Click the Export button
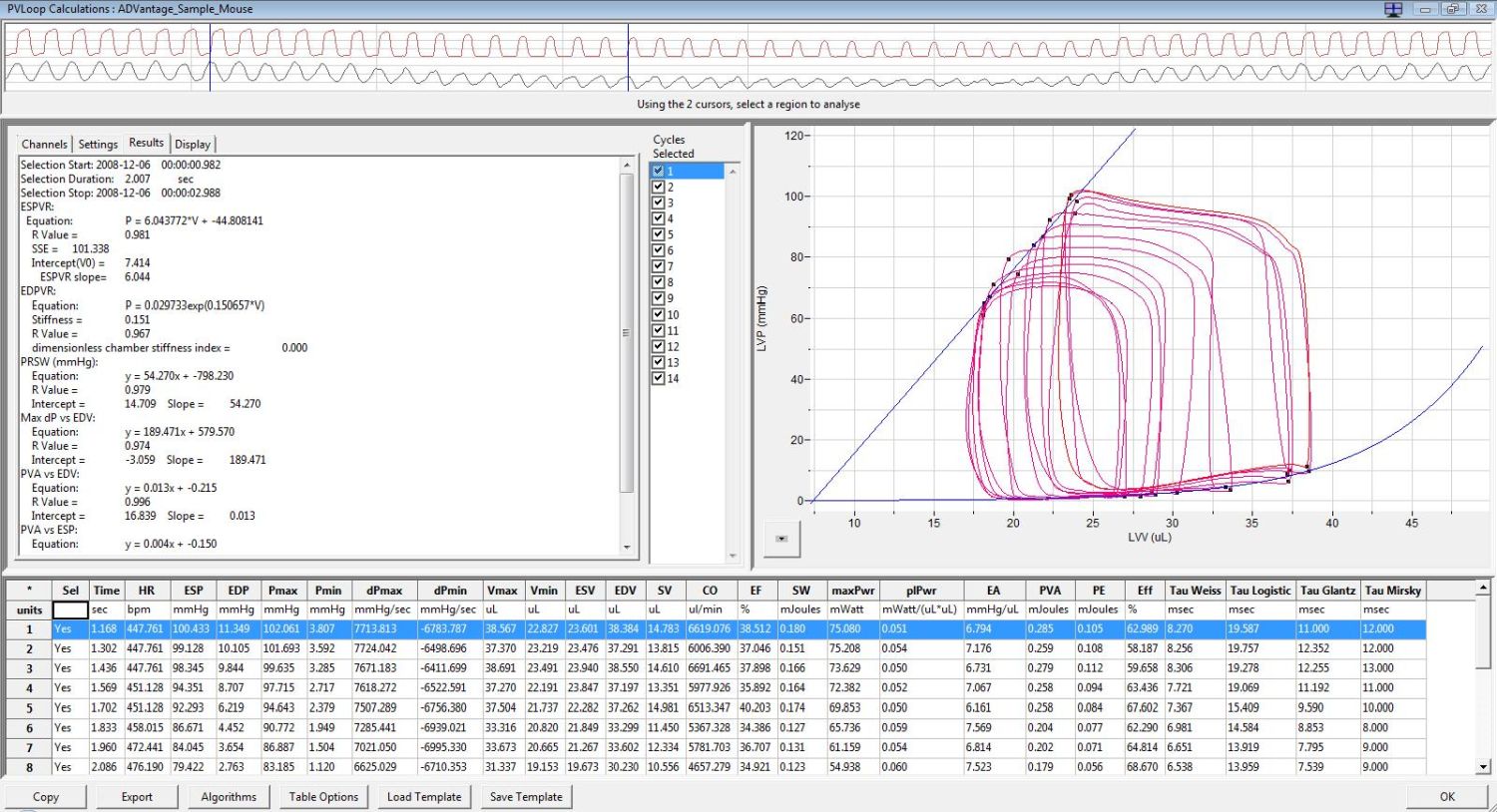This screenshot has height=812, width=1497. tap(137, 797)
